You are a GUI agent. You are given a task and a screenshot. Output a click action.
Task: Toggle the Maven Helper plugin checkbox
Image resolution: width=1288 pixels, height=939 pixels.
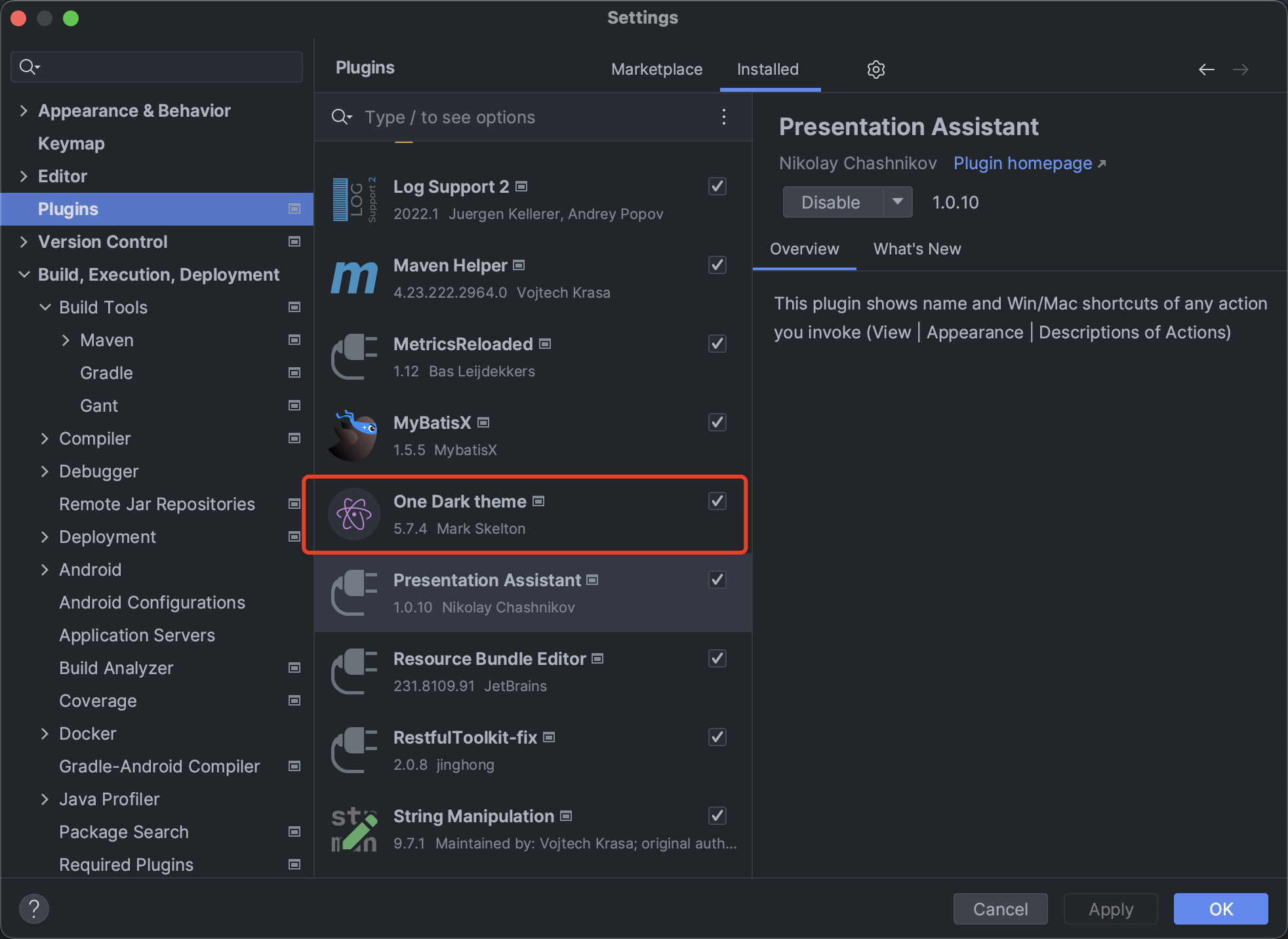tap(717, 265)
